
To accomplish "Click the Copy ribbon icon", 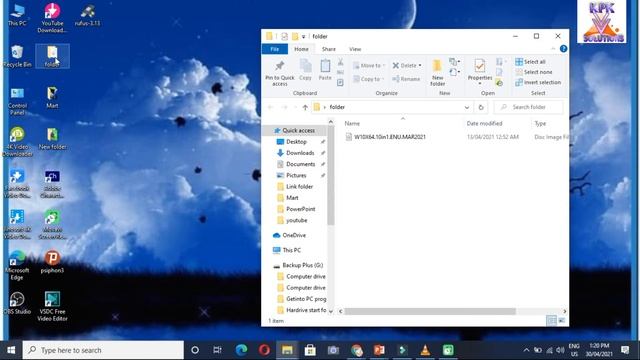I will pyautogui.click(x=305, y=69).
